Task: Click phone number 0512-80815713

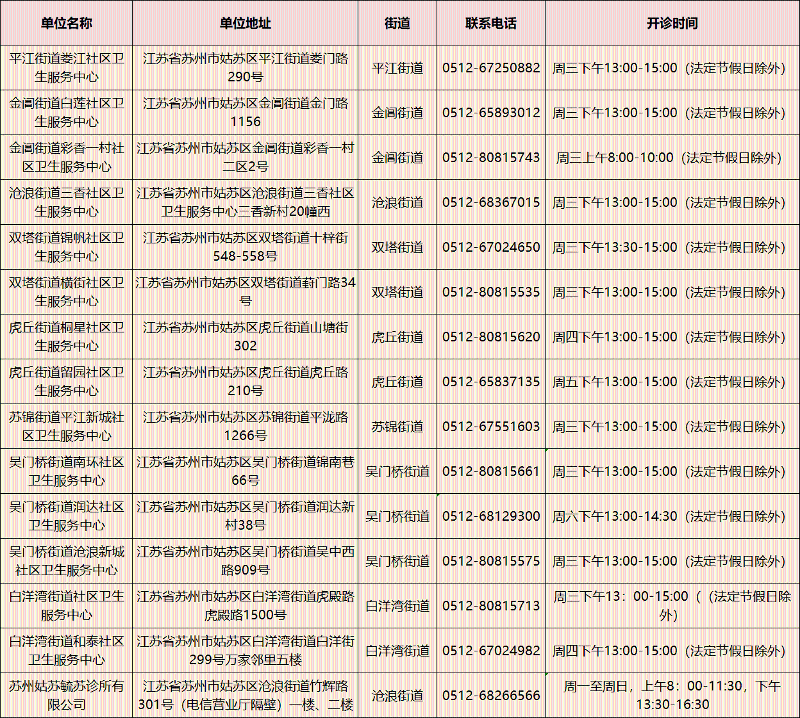Action: tap(491, 606)
